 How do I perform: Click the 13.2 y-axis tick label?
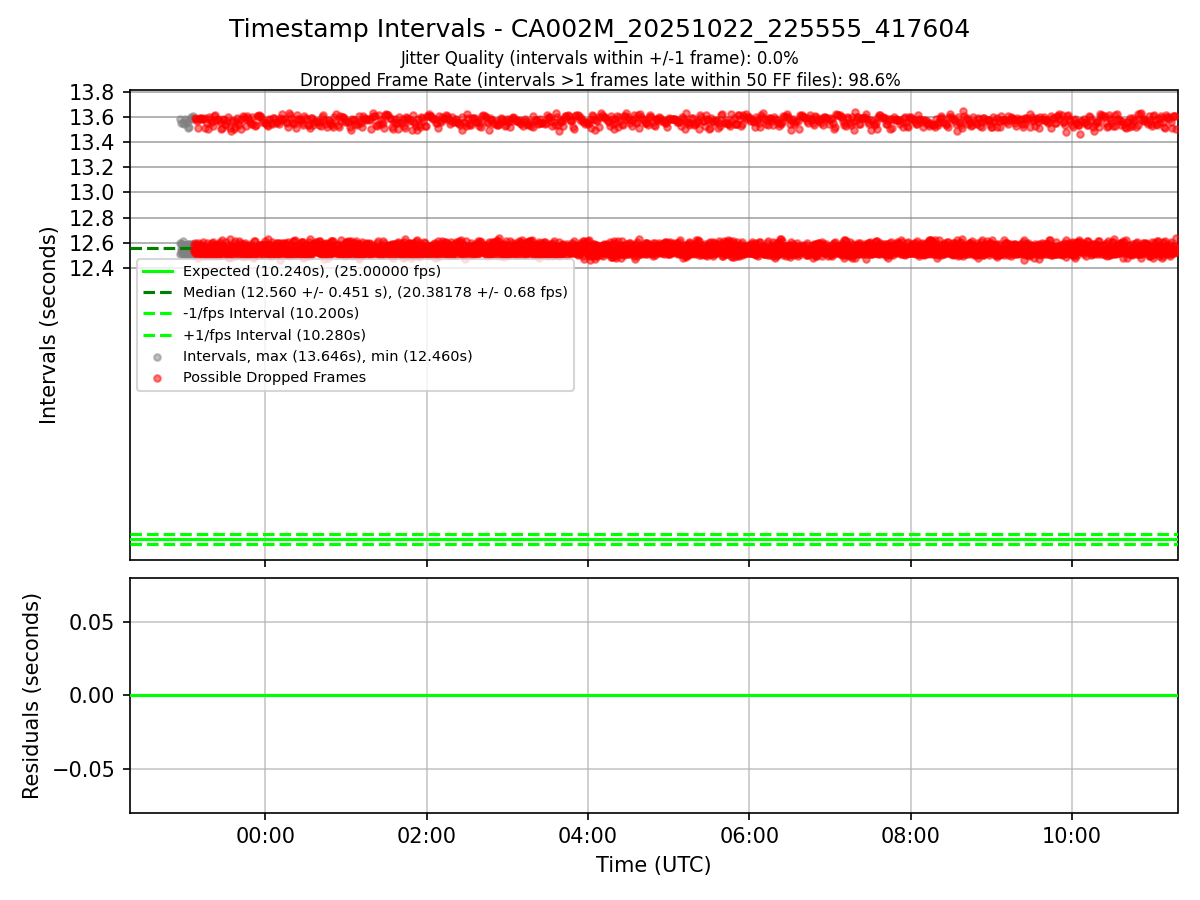click(x=94, y=167)
